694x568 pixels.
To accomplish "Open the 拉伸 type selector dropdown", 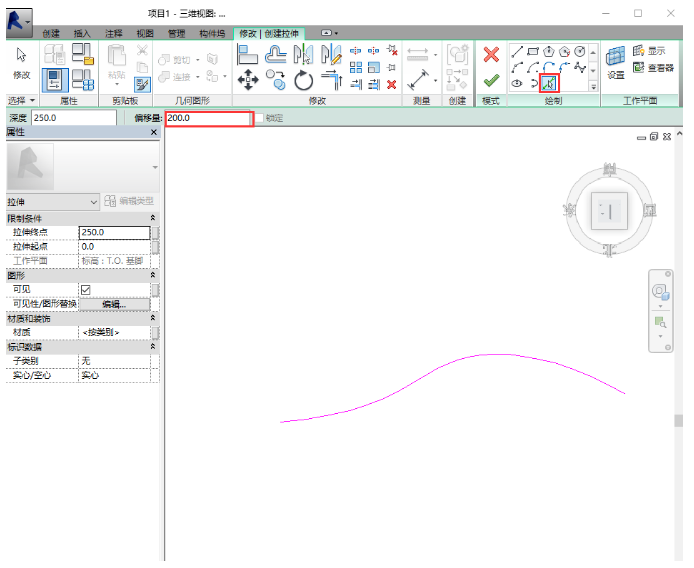I will [x=94, y=202].
